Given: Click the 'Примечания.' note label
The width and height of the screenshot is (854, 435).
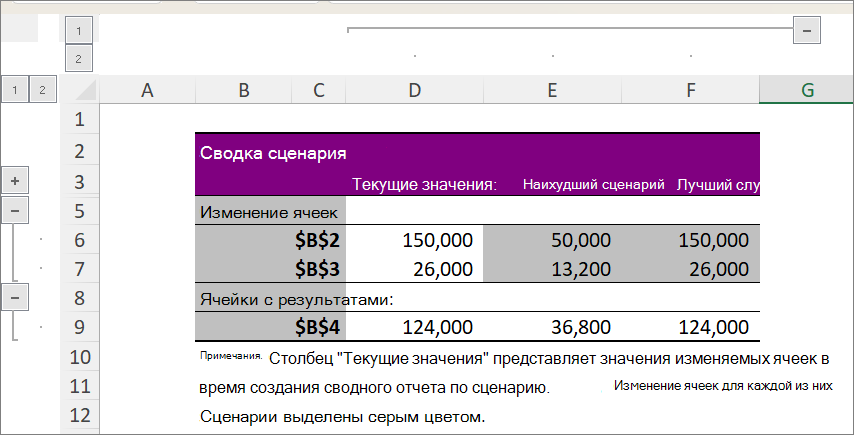Looking at the screenshot, I should (x=231, y=356).
